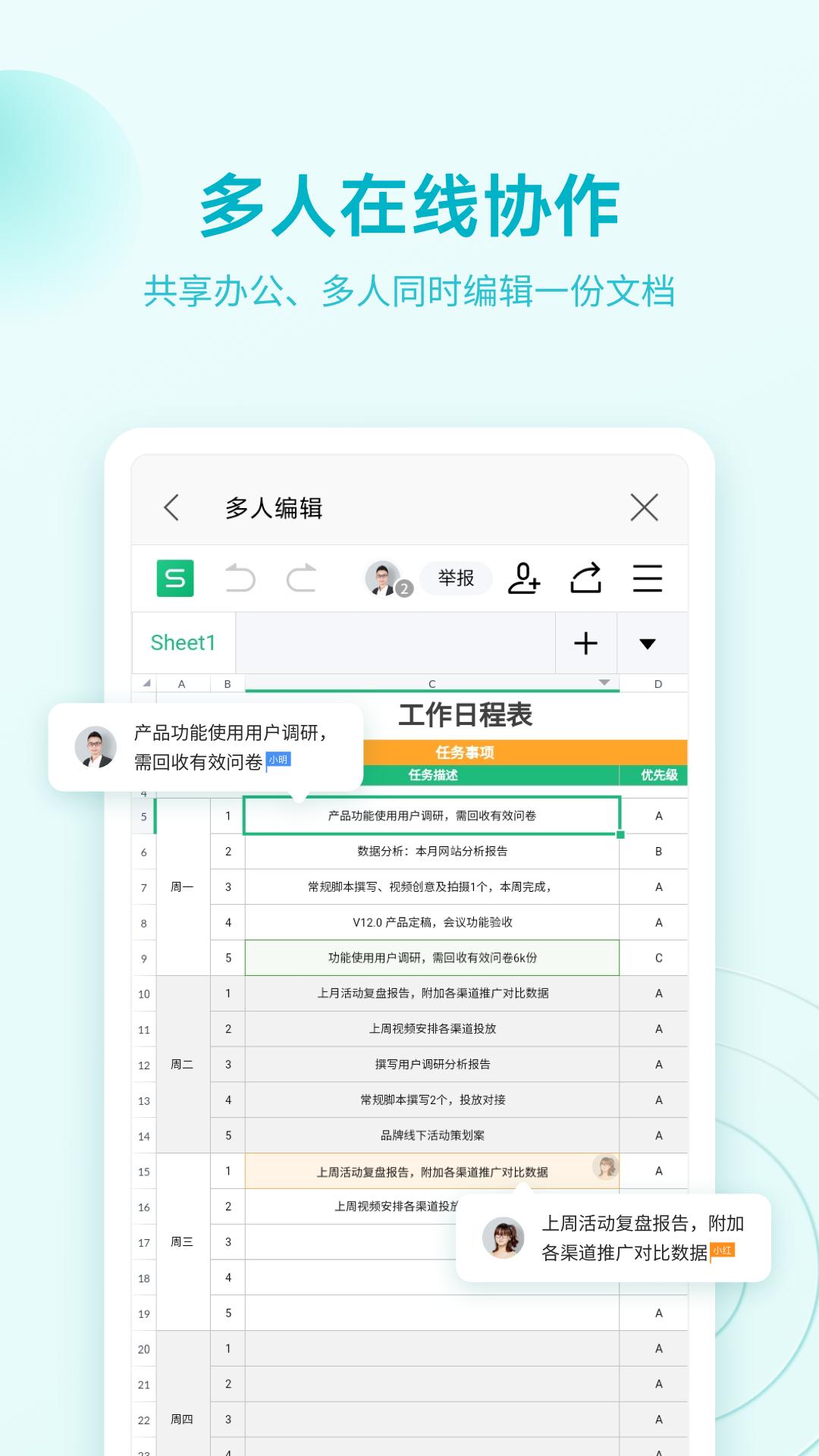The width and height of the screenshot is (819, 1456).
Task: Tap the share export icon
Action: click(585, 579)
